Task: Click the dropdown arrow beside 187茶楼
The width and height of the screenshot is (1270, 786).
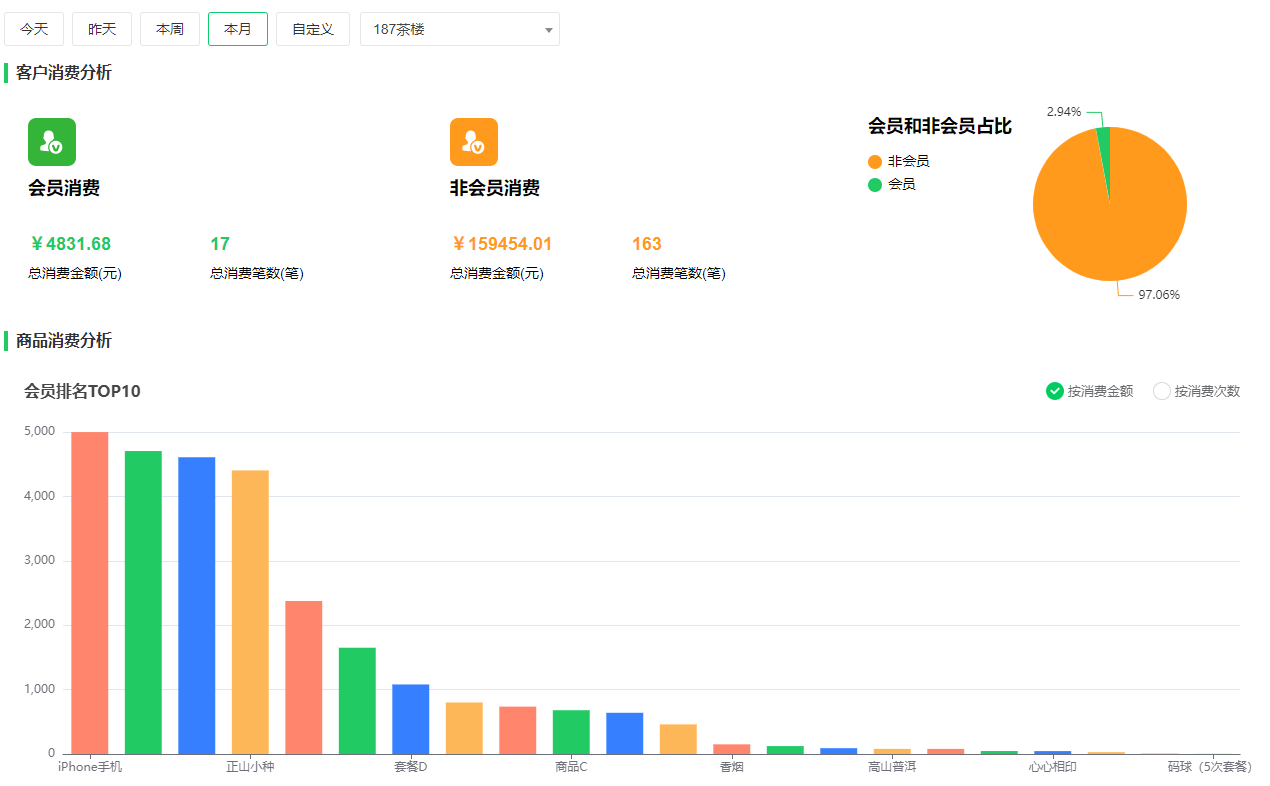Action: [548, 30]
